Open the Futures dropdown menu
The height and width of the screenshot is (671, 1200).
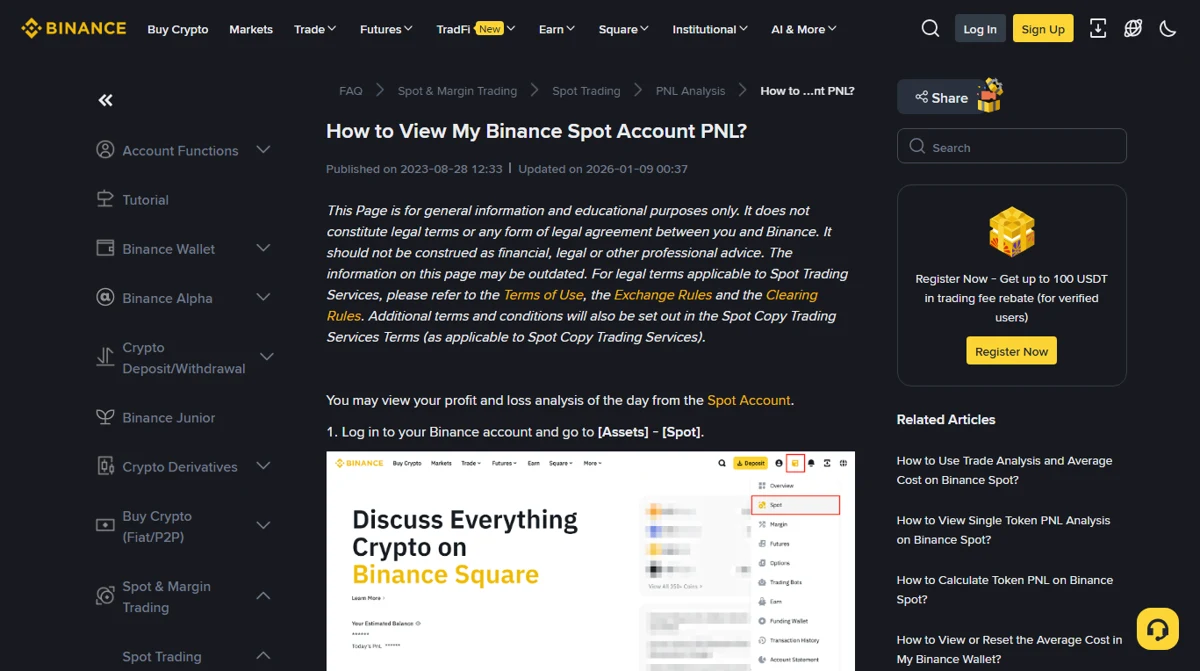tap(386, 29)
